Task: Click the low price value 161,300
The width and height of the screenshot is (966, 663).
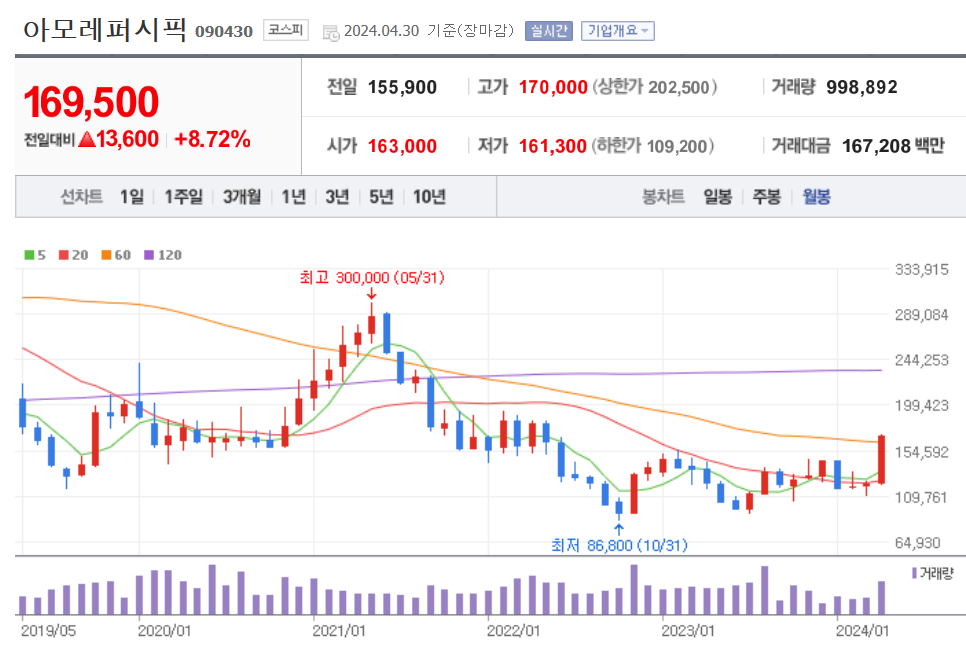Action: (553, 146)
